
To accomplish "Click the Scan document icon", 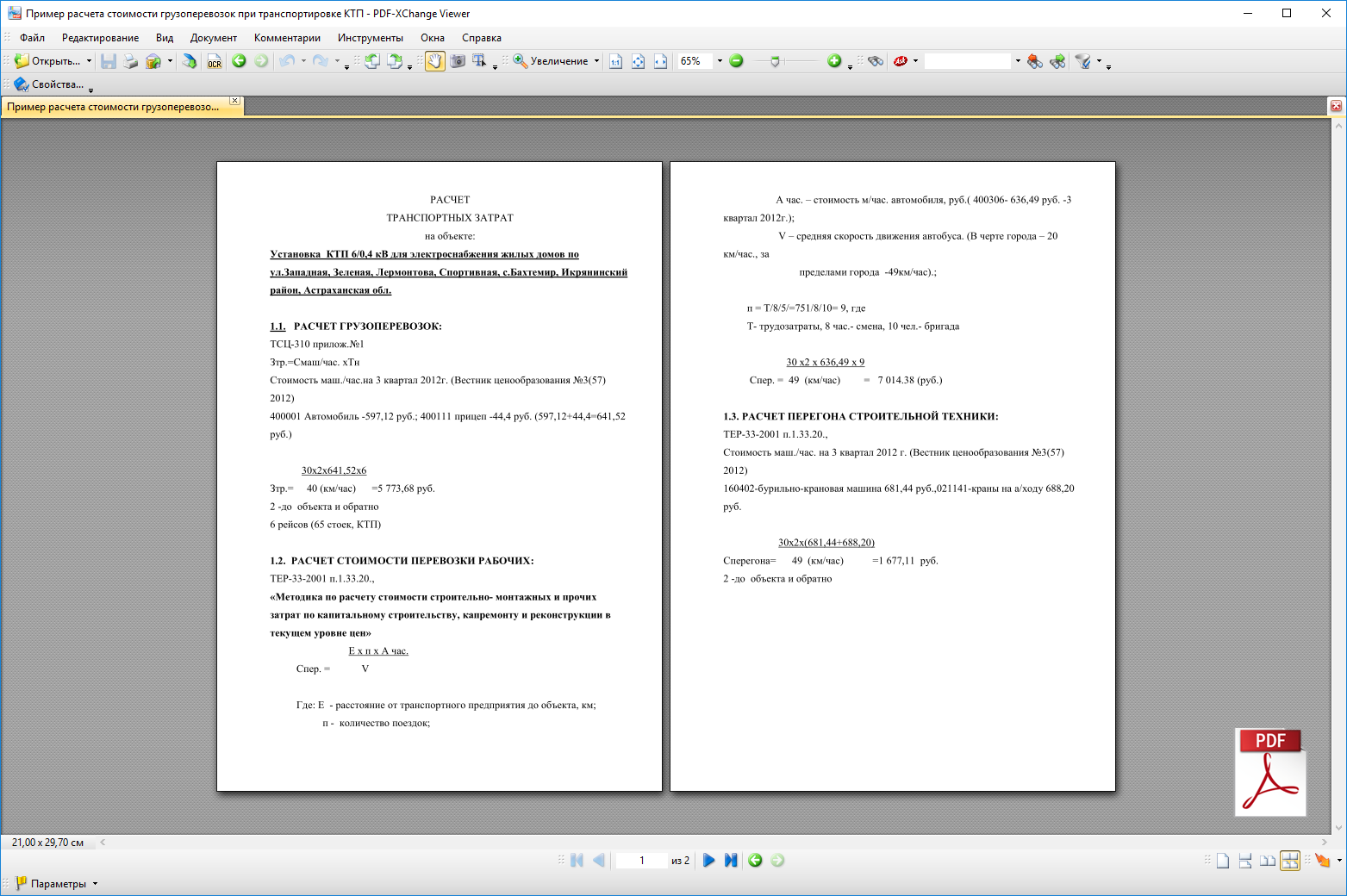I will click(x=190, y=61).
